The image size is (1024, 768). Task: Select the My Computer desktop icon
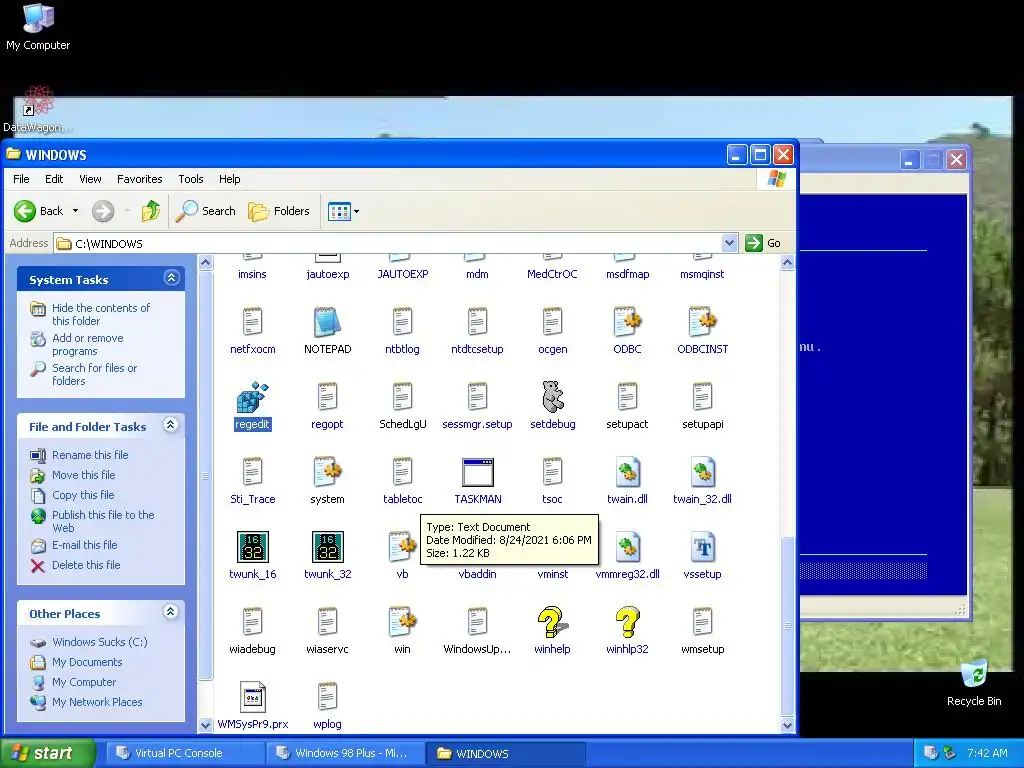pos(38,27)
